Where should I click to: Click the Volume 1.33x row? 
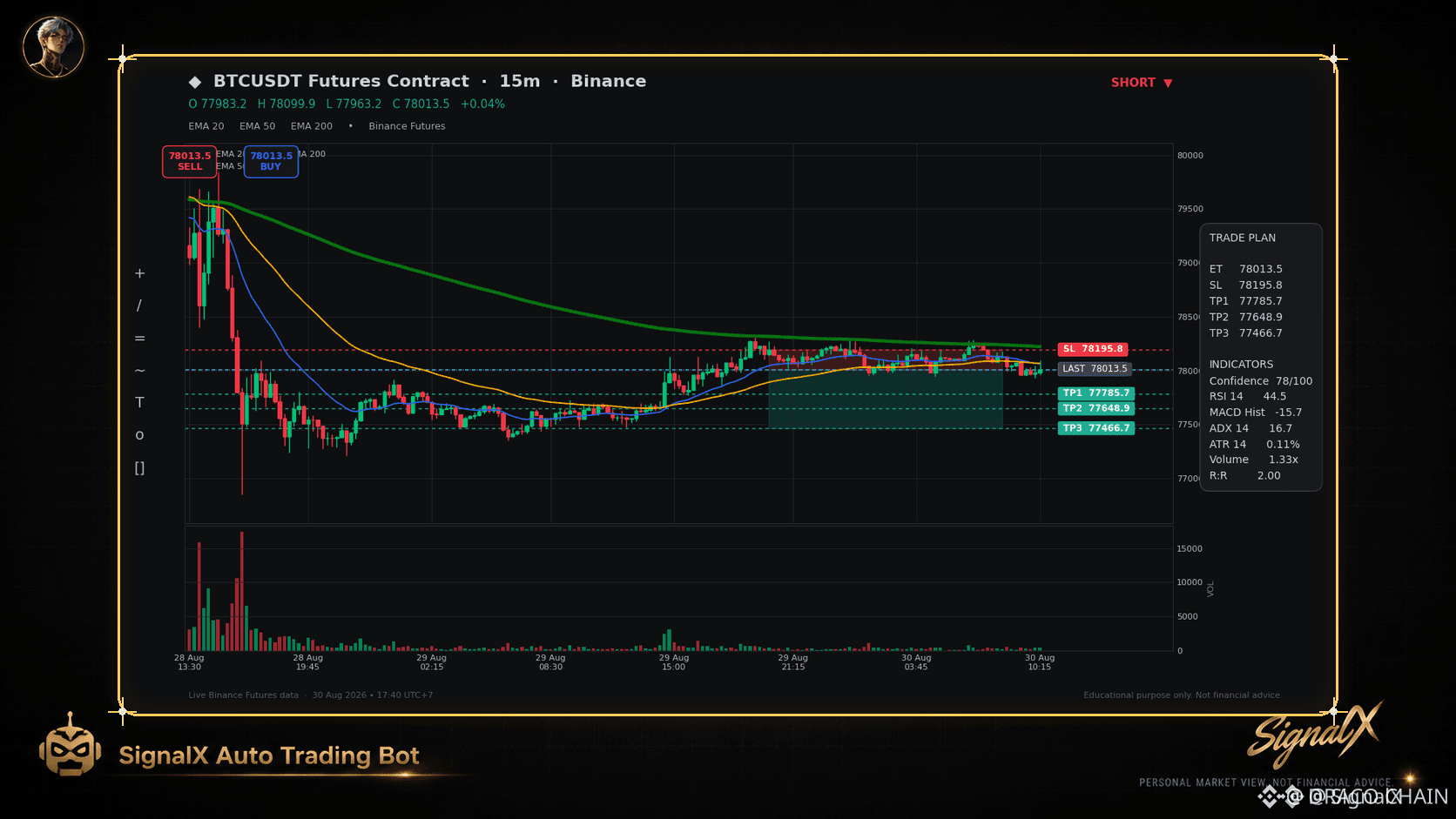pos(1254,460)
